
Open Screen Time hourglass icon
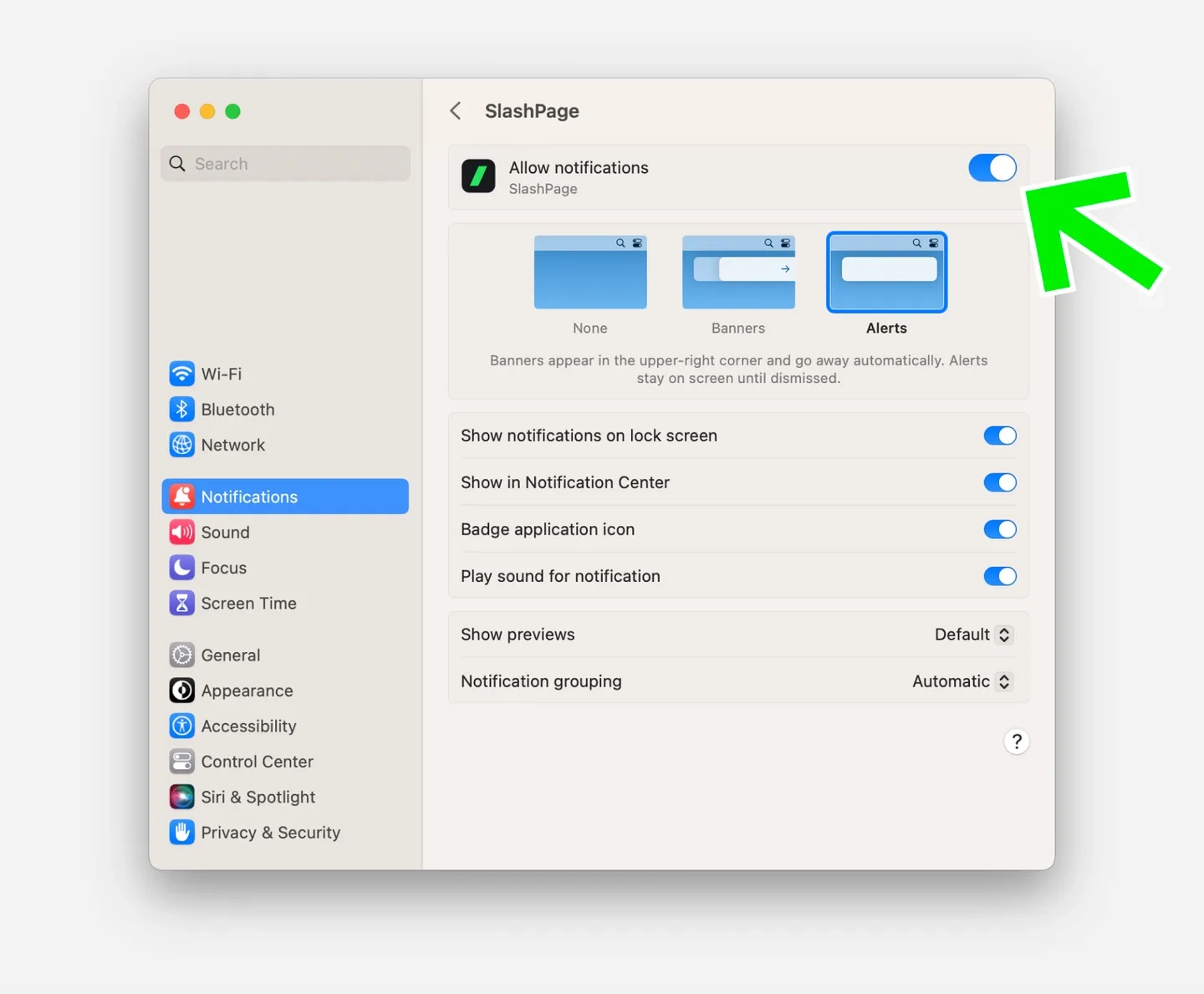point(181,603)
